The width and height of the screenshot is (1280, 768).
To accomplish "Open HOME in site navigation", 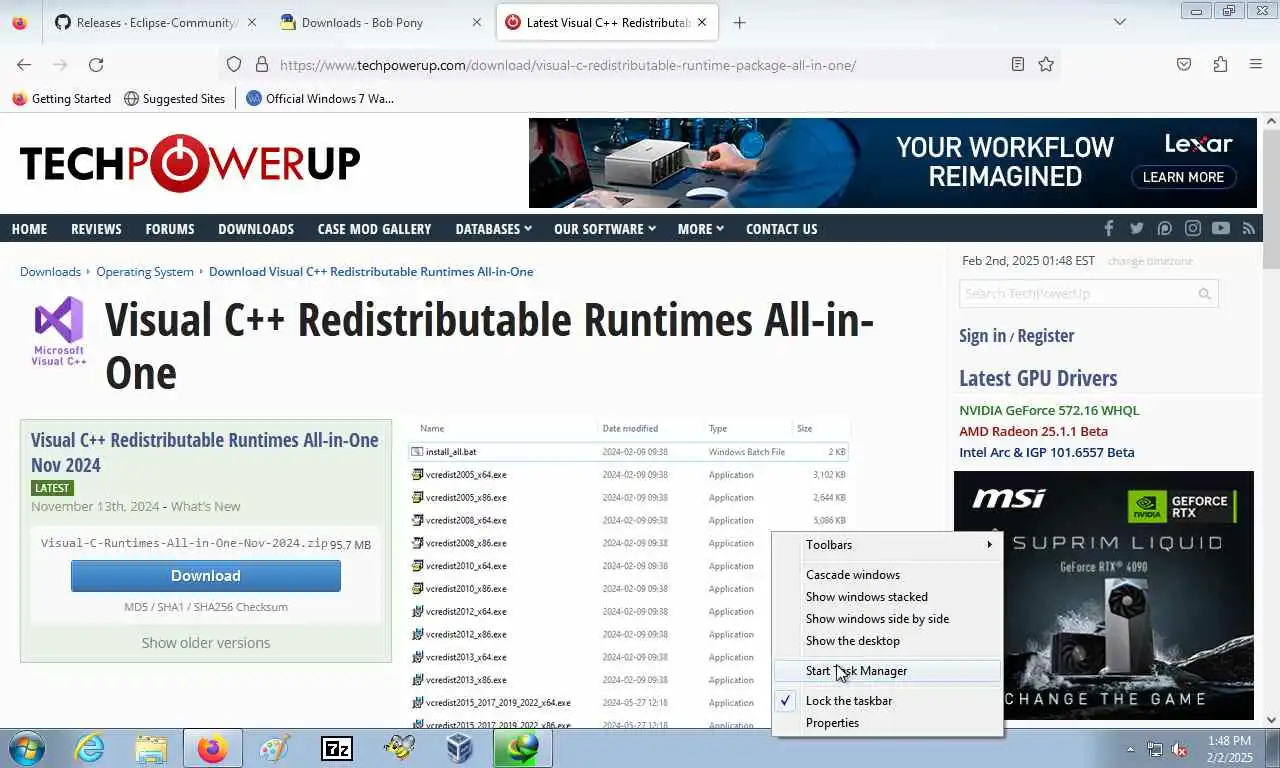I will pyautogui.click(x=29, y=229).
